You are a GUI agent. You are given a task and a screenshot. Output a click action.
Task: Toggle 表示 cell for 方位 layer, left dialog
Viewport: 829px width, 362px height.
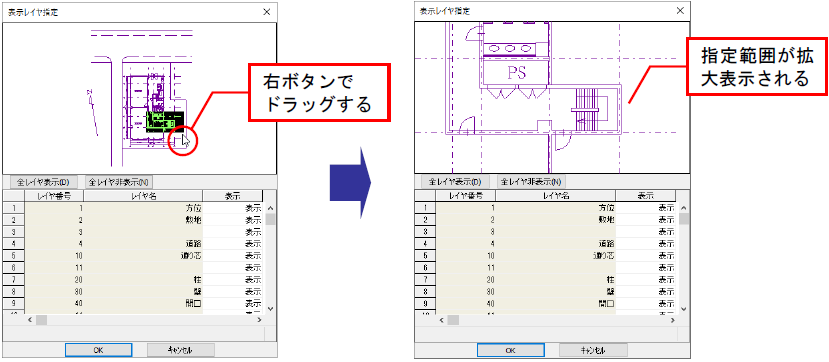[x=233, y=208]
